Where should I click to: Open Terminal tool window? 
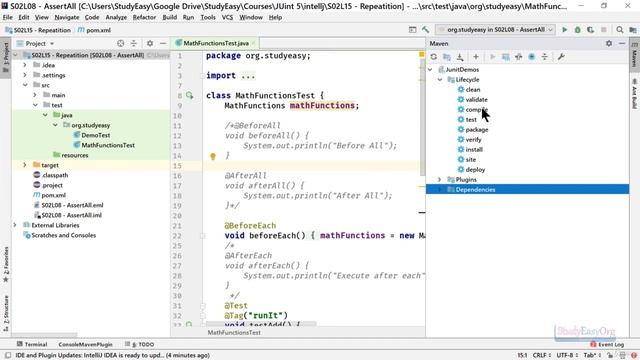pyautogui.click(x=32, y=344)
